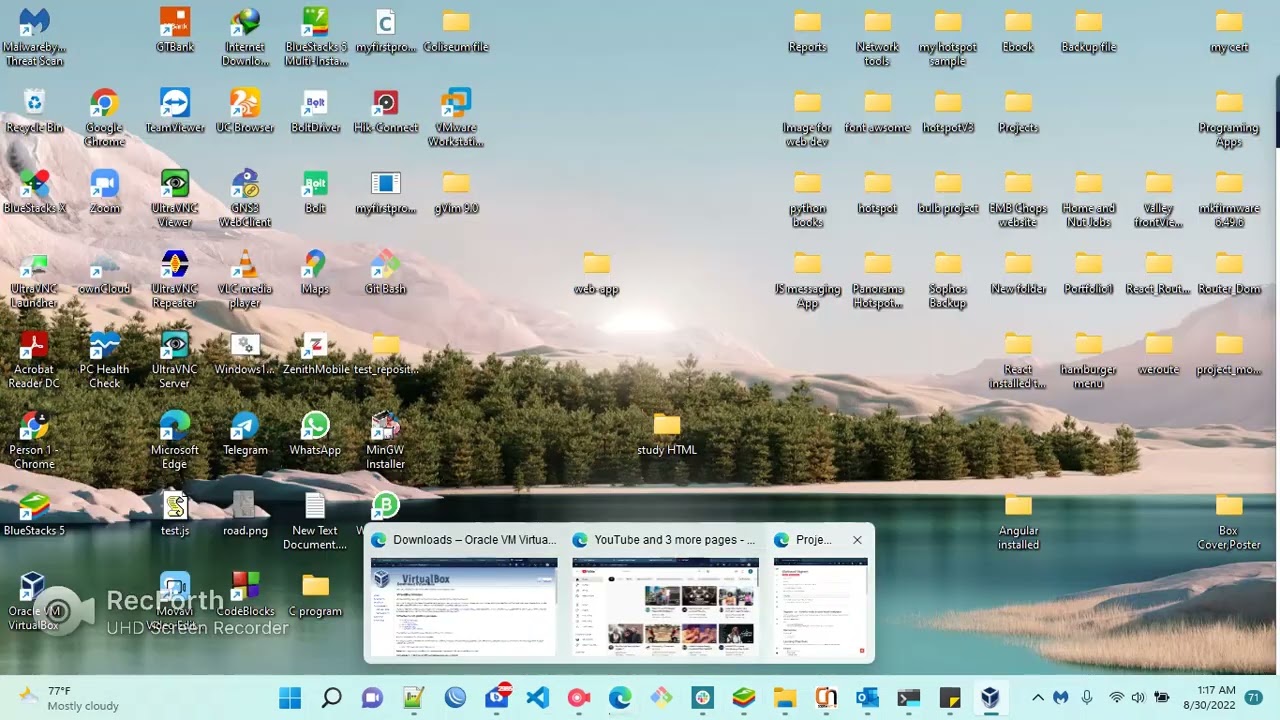Select the VLC media player desktop icon
The width and height of the screenshot is (1280, 720).
(245, 280)
